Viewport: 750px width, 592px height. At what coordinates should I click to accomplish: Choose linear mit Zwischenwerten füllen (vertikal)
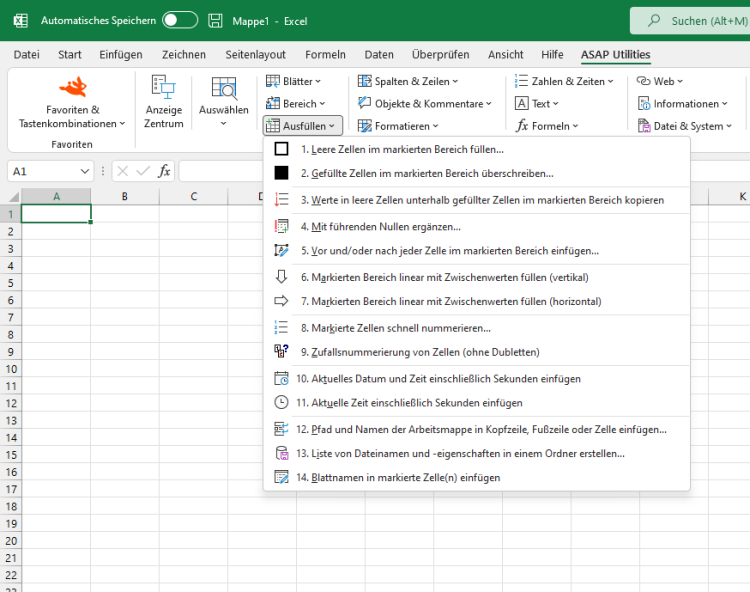pos(476,277)
